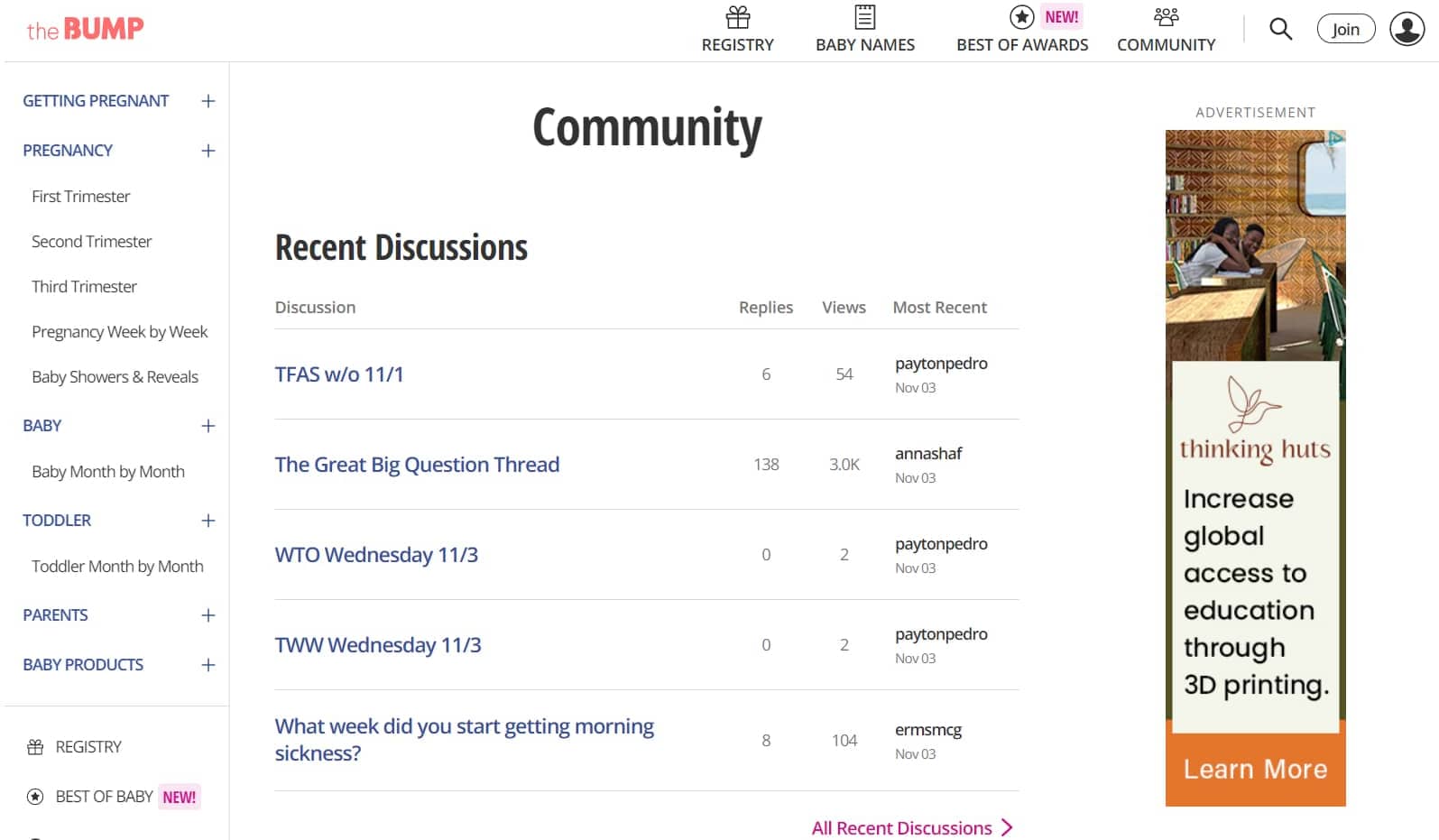Expand the Baby Products section
This screenshot has height=840, width=1439.
(x=208, y=665)
